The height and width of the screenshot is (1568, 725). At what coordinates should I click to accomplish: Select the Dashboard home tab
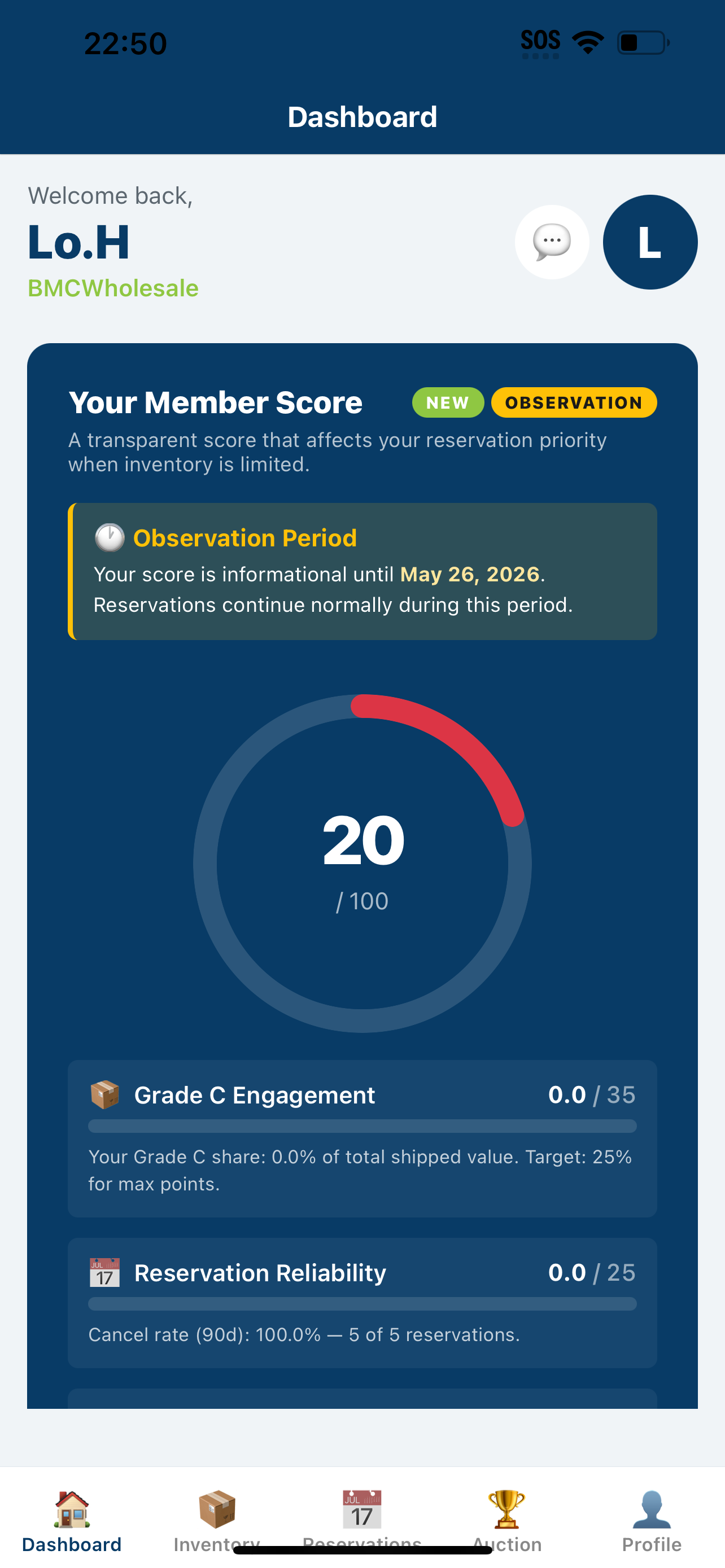point(72,1519)
